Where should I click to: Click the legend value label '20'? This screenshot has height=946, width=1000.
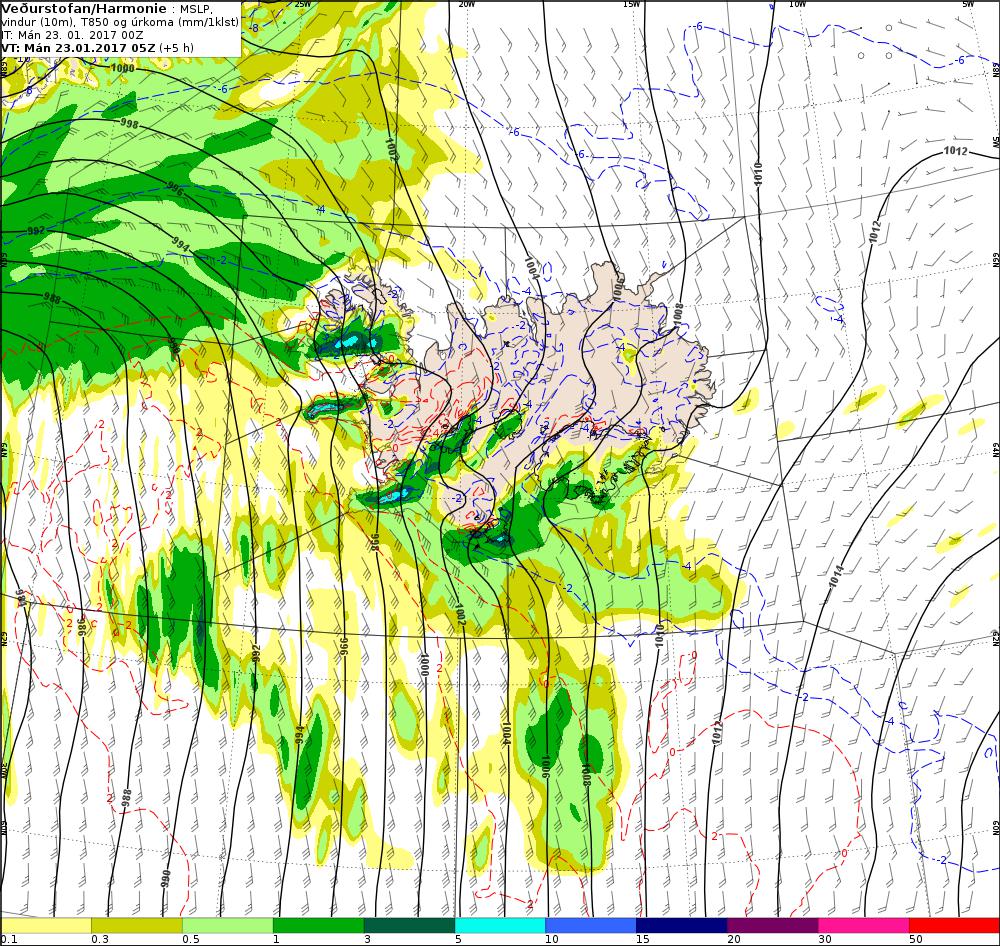click(x=734, y=939)
